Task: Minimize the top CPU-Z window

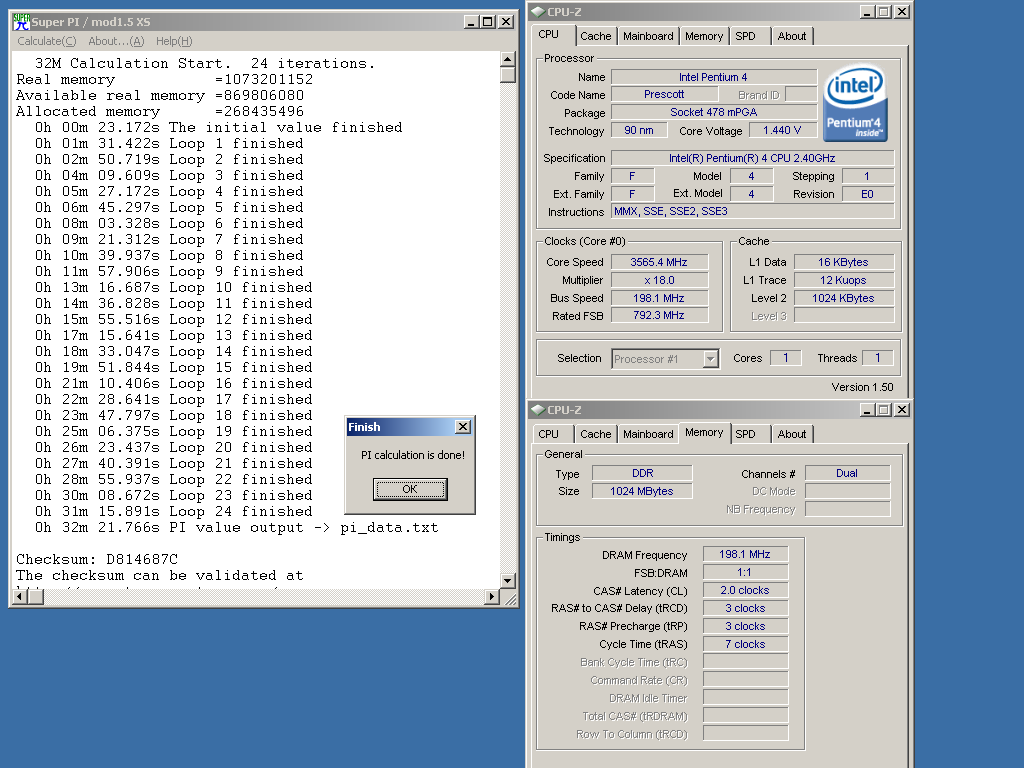Action: (x=867, y=11)
